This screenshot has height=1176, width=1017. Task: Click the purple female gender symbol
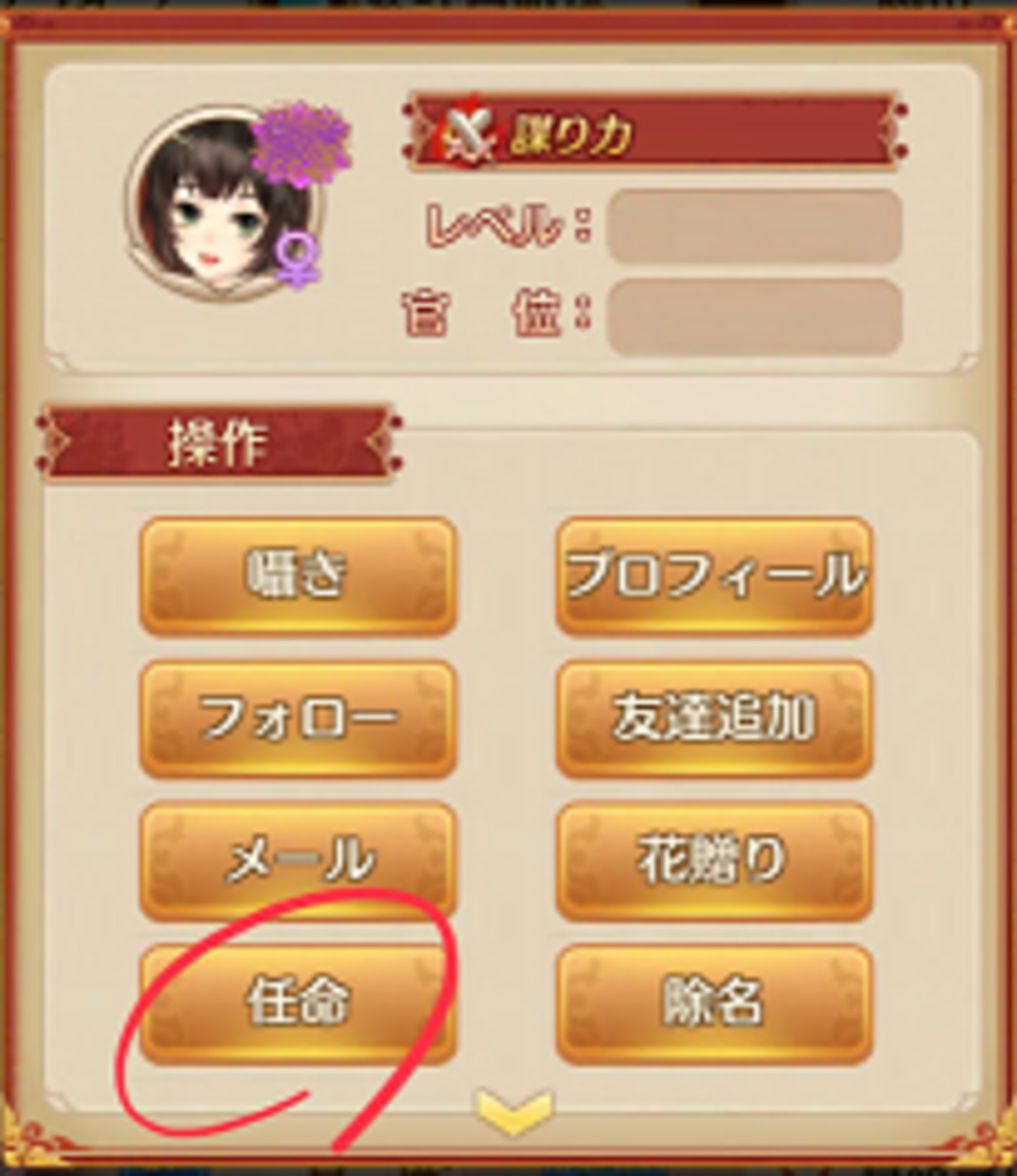pos(299,258)
